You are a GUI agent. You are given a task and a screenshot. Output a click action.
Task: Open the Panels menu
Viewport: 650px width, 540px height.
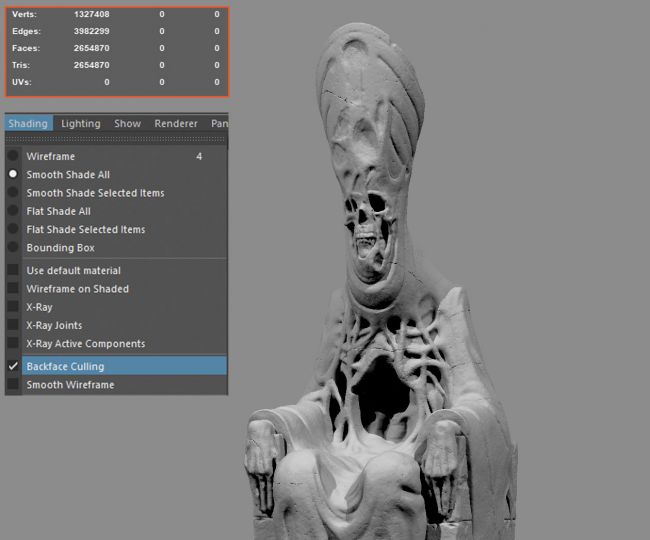(x=219, y=123)
